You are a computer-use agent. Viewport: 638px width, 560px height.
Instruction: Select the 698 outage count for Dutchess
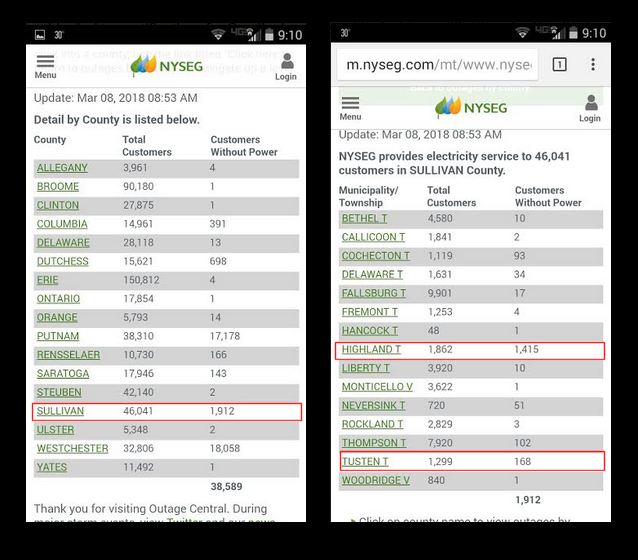218,261
